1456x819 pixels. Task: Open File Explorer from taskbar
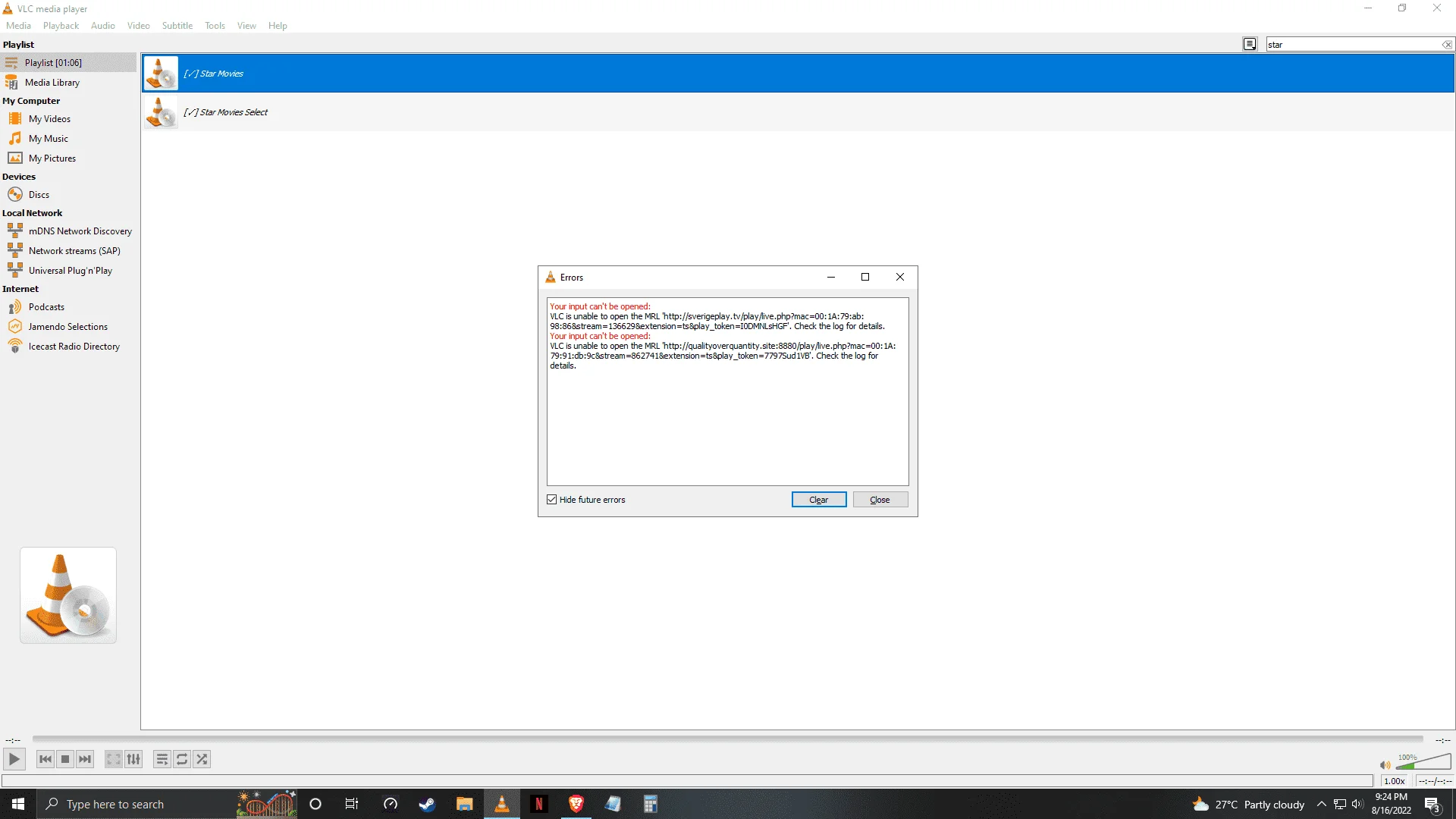[464, 805]
